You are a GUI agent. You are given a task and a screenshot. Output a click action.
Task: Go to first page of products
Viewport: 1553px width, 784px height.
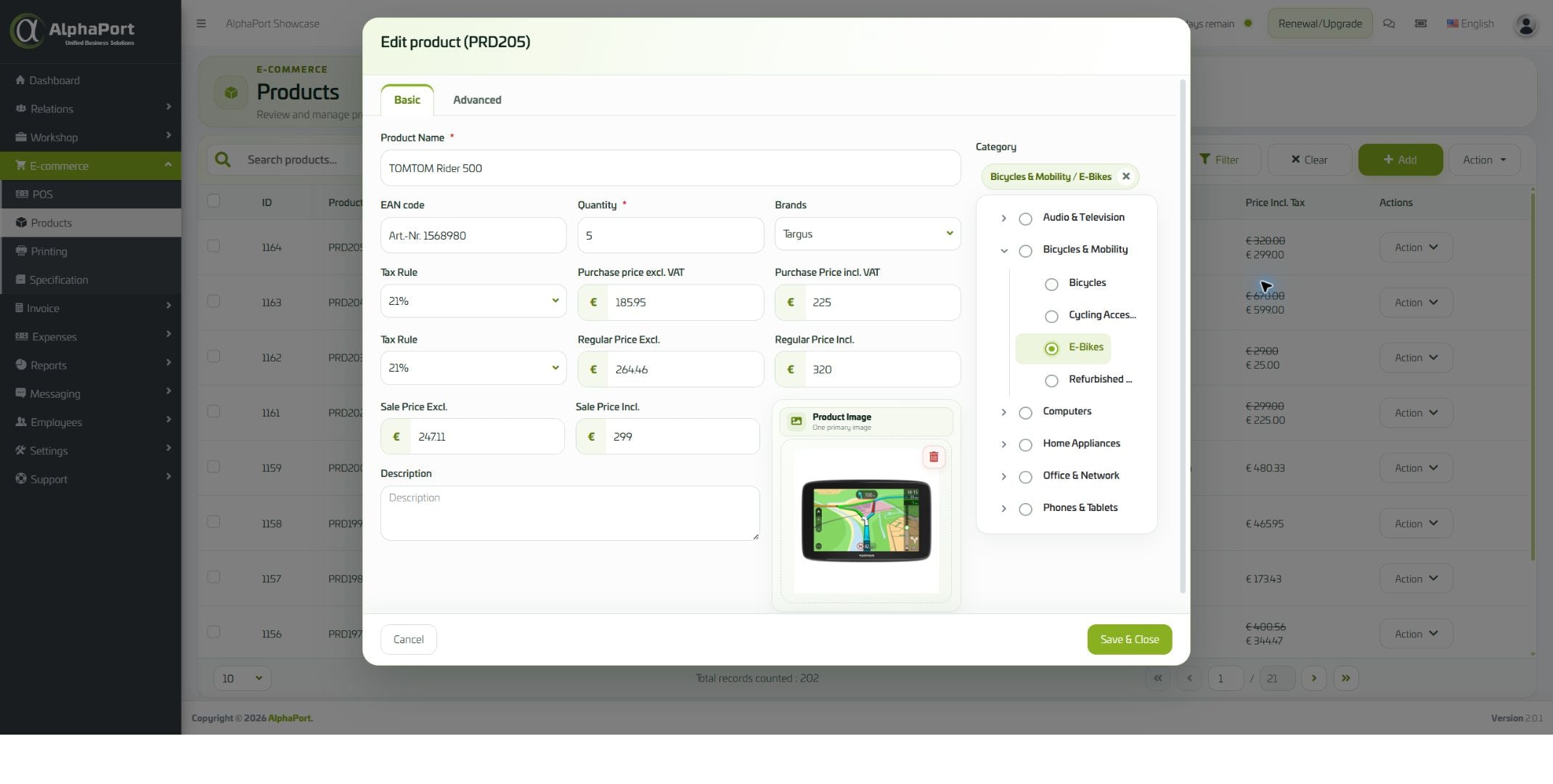coord(1157,678)
